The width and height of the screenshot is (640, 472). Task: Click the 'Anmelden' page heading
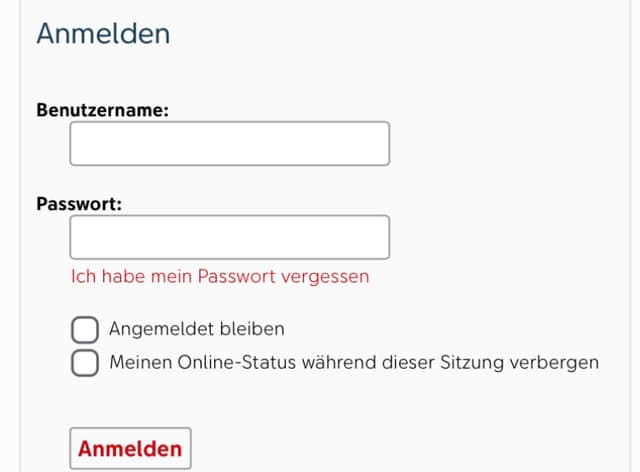pos(103,33)
